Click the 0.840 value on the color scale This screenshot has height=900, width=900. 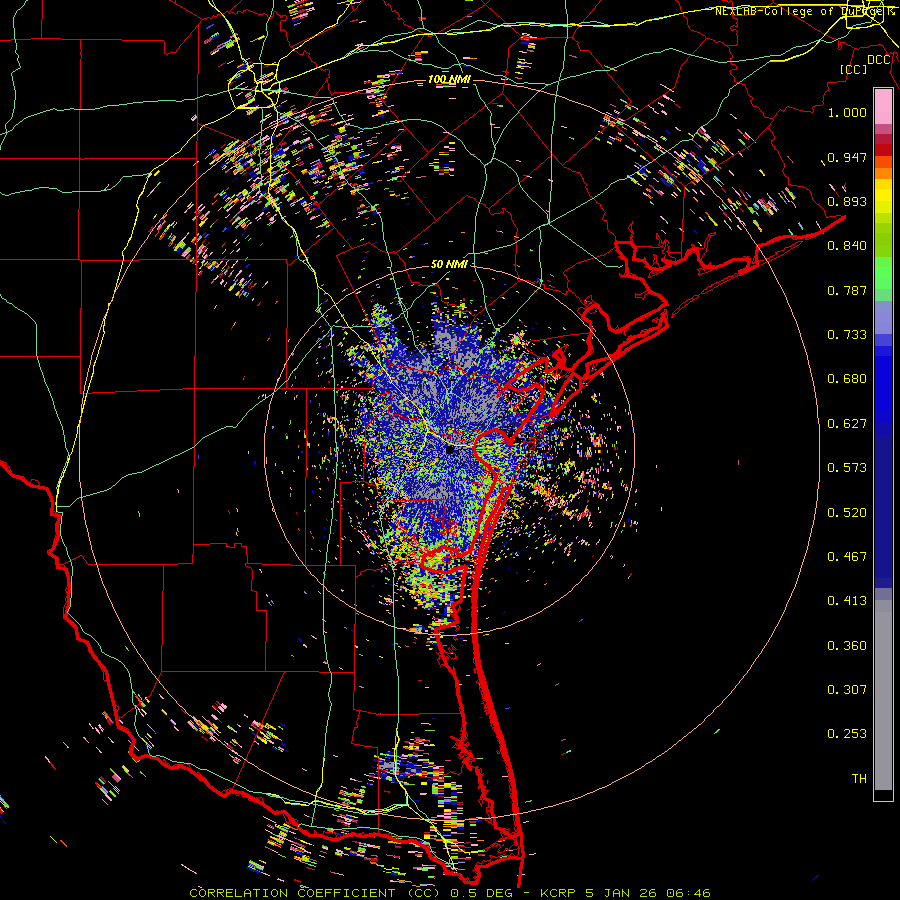pyautogui.click(x=847, y=246)
